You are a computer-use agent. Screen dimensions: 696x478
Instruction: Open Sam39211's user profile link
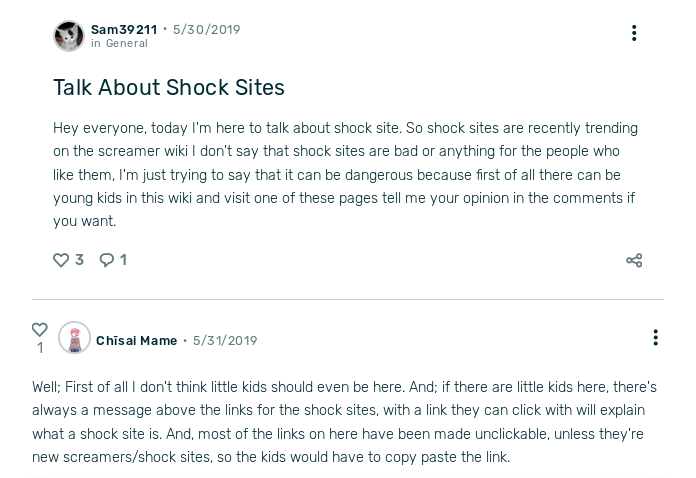124,30
